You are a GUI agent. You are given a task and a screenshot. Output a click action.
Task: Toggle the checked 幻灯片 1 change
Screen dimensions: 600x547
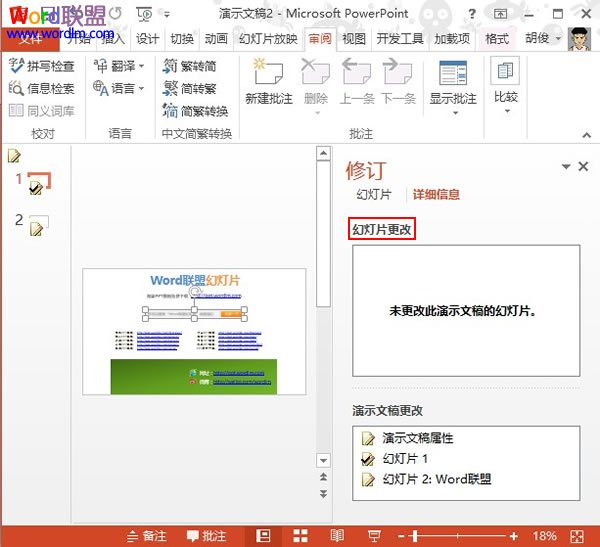point(395,459)
